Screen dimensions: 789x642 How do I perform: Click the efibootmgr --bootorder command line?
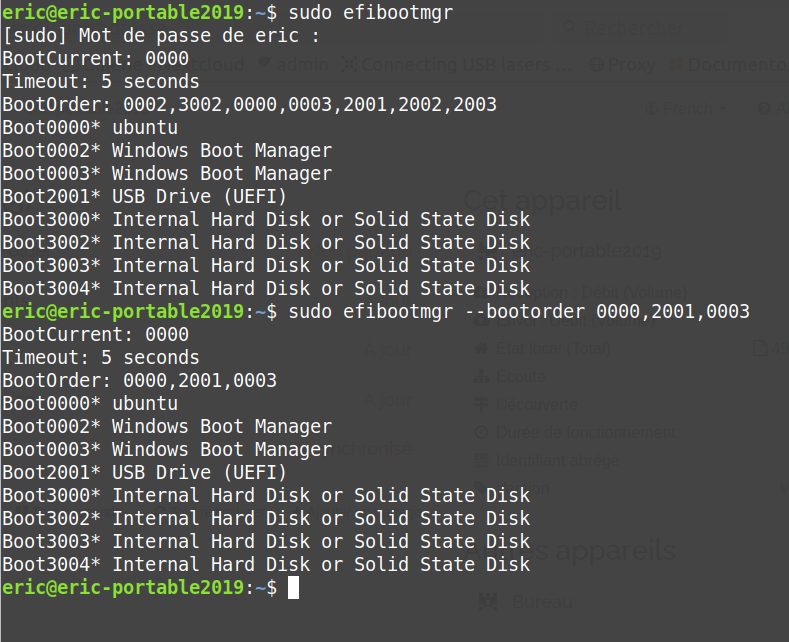pos(519,312)
